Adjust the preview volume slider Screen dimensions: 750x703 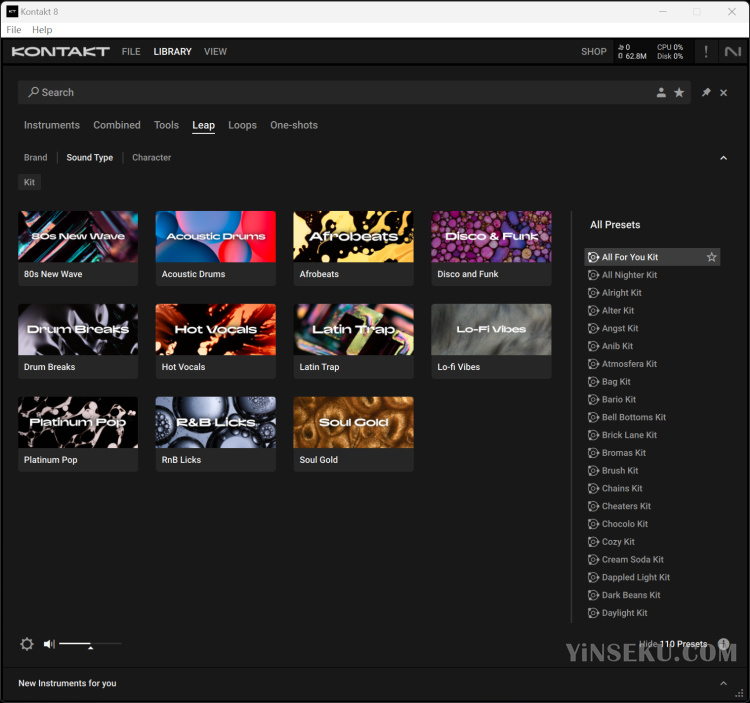pos(90,644)
